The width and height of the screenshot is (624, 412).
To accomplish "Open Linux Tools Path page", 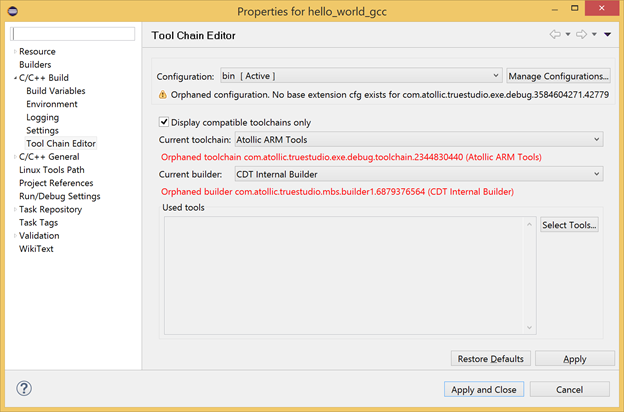I will (52, 170).
